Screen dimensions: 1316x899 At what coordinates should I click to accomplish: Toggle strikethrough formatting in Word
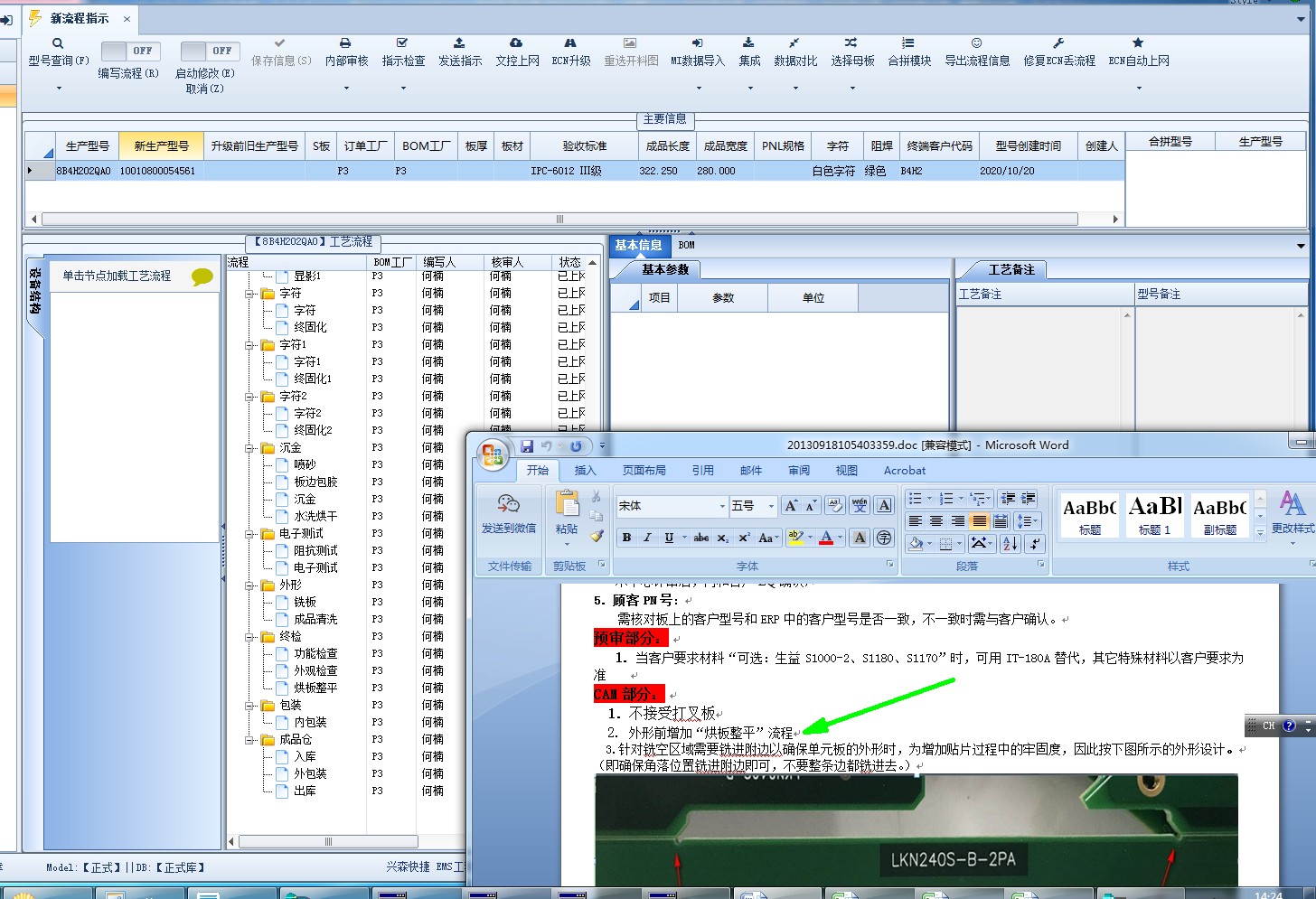point(701,538)
